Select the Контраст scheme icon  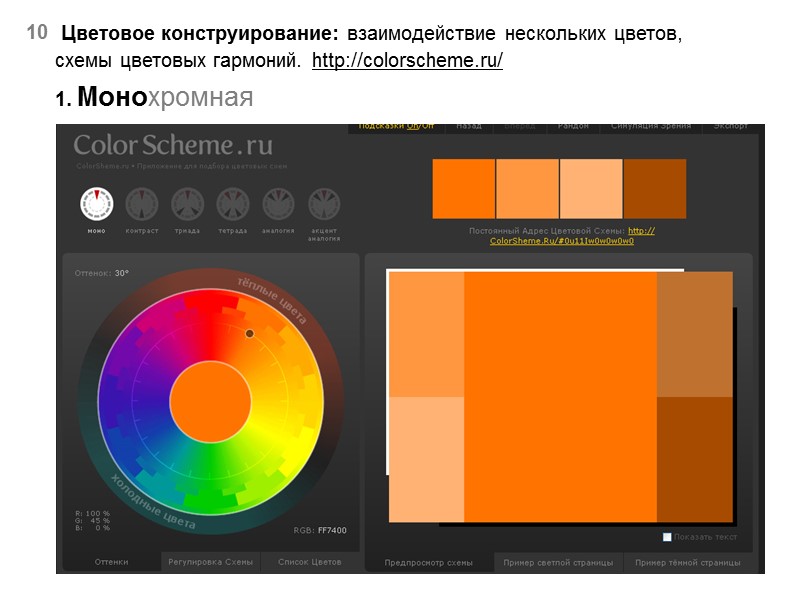(141, 203)
